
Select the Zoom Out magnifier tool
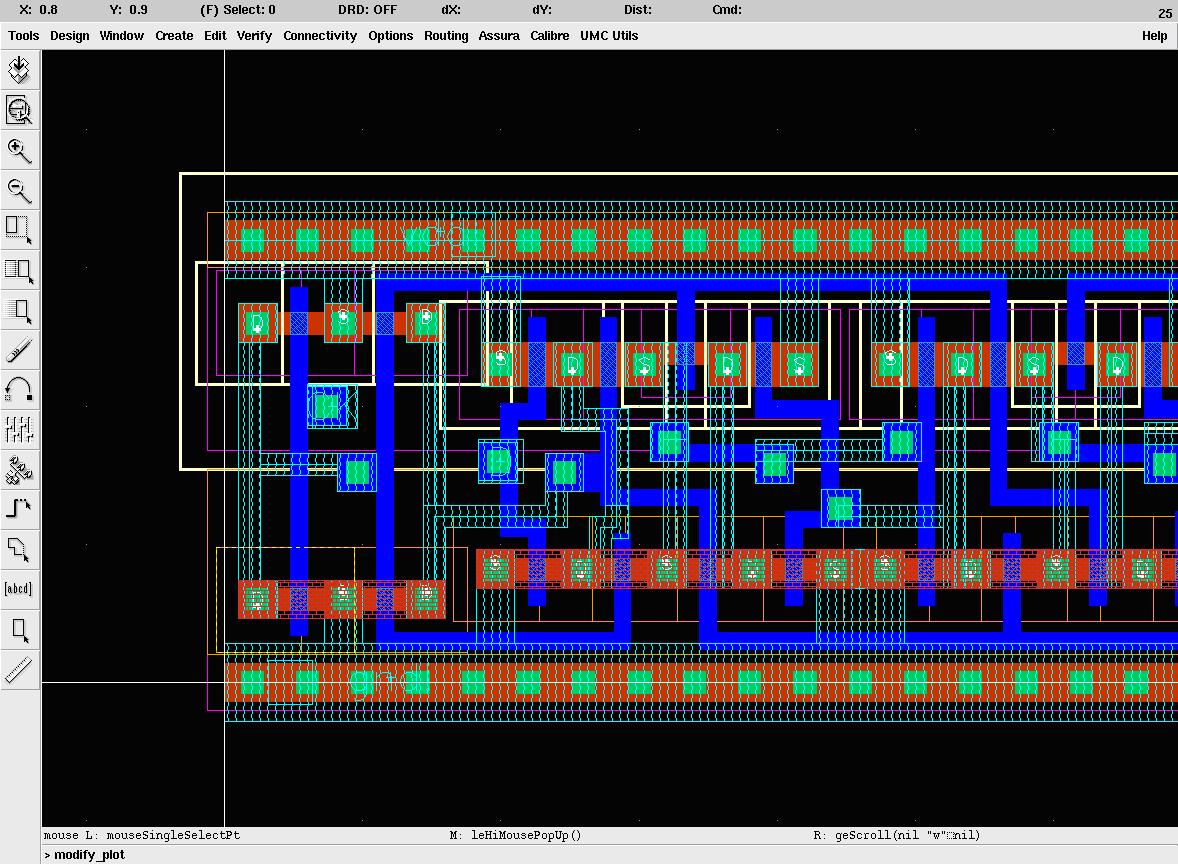20,190
